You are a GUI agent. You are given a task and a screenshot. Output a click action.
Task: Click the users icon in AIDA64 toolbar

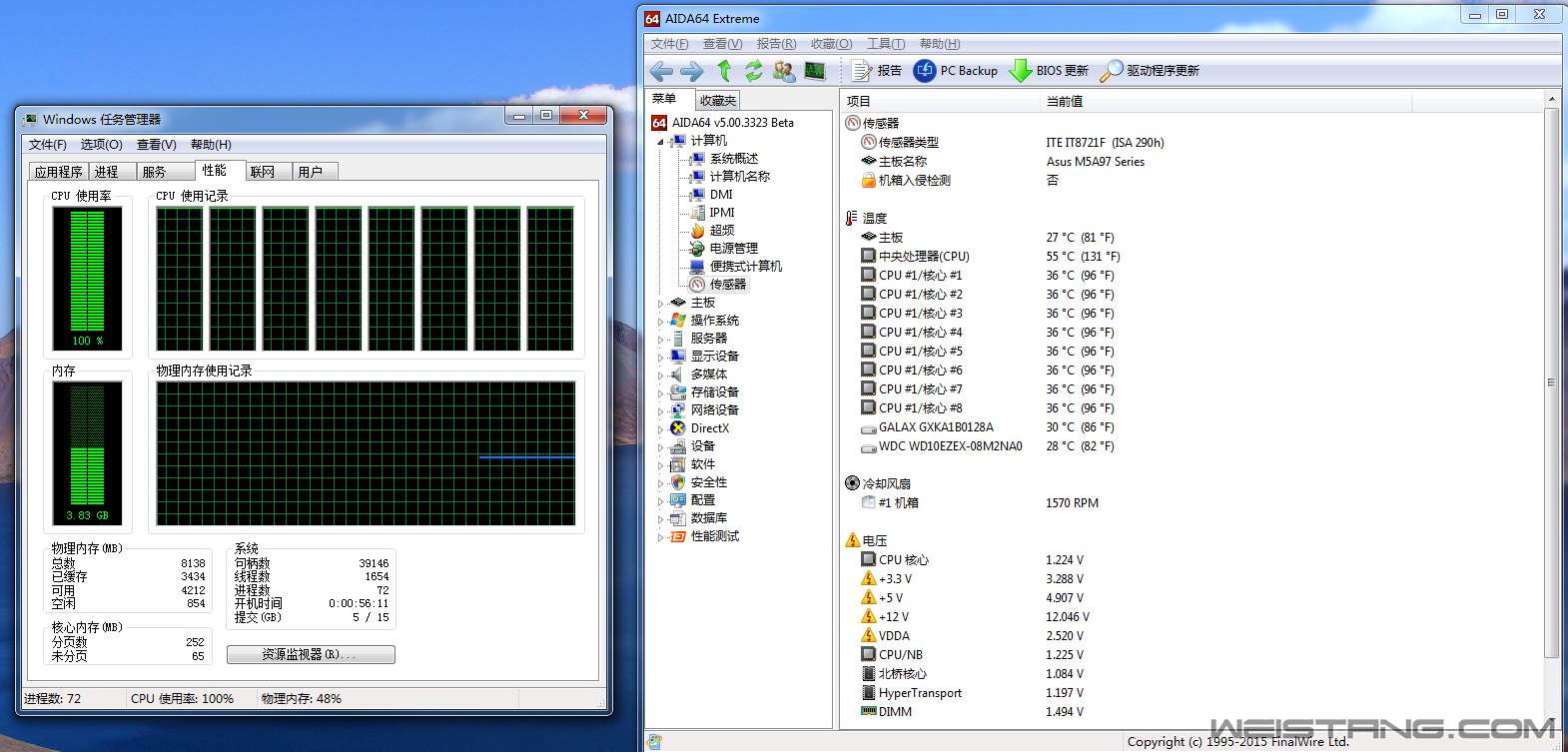(x=784, y=71)
